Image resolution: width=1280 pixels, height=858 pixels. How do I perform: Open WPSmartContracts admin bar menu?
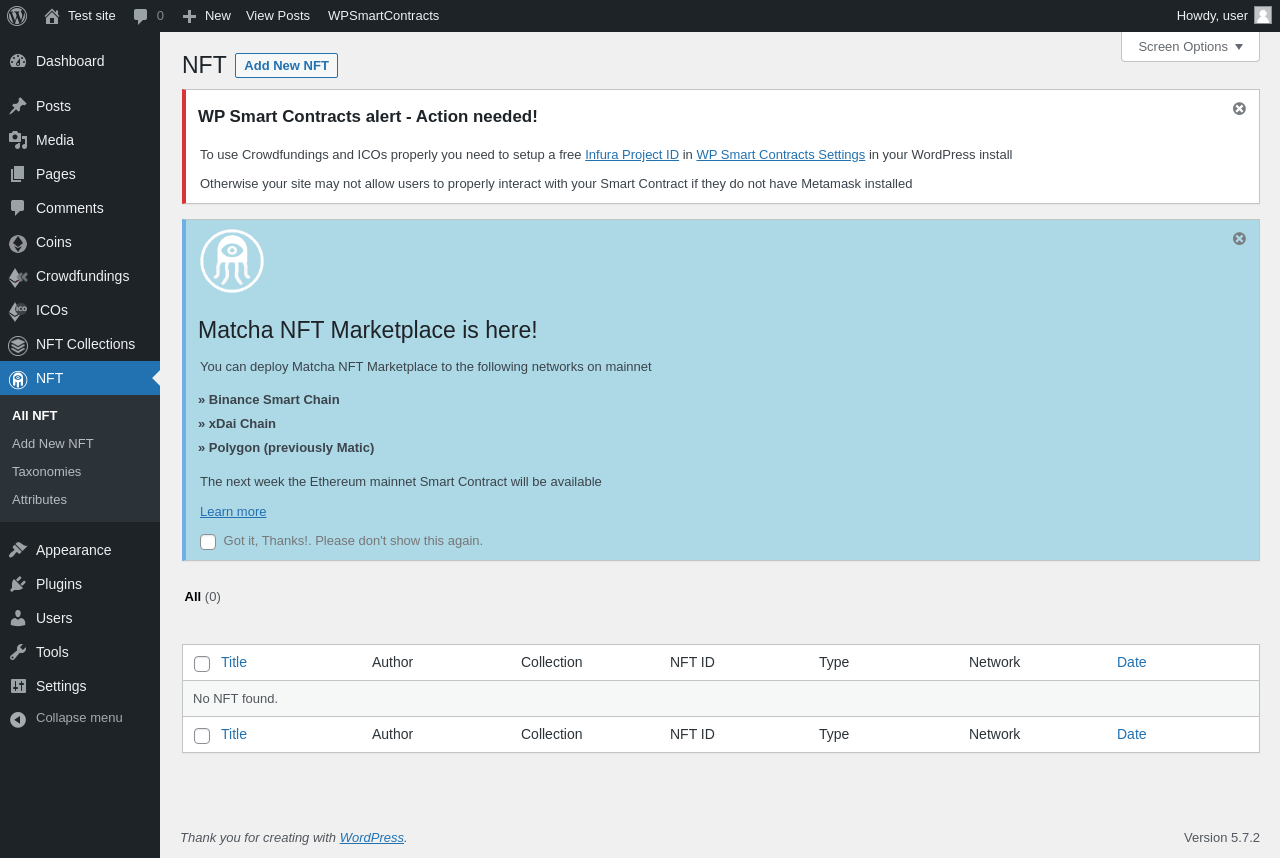click(x=383, y=16)
